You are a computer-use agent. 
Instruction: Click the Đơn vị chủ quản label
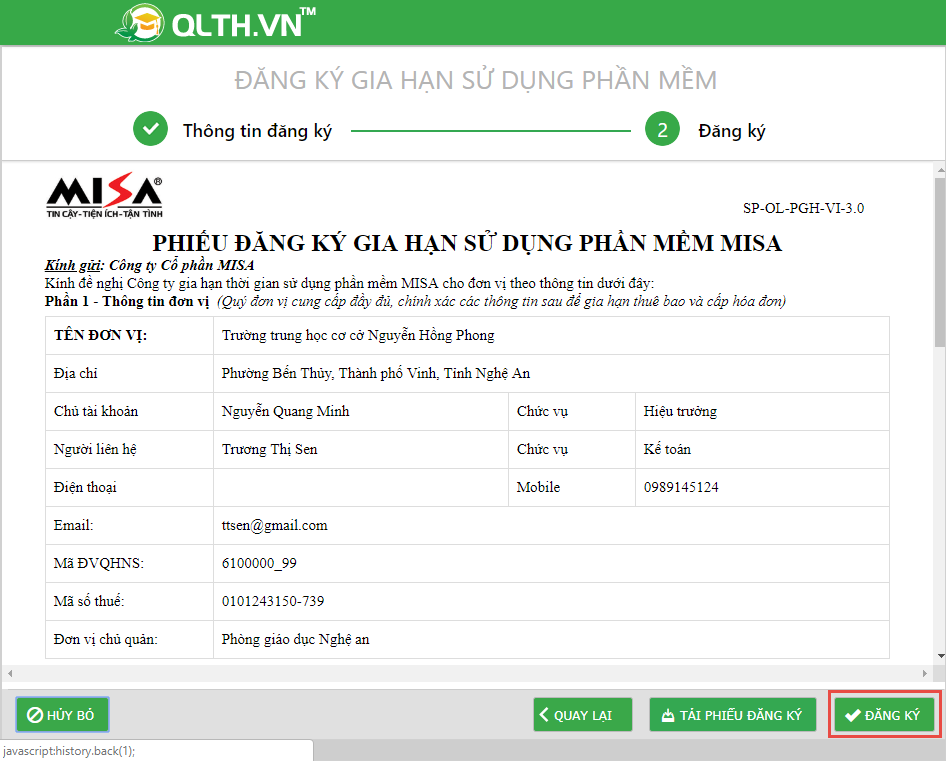pyautogui.click(x=106, y=640)
